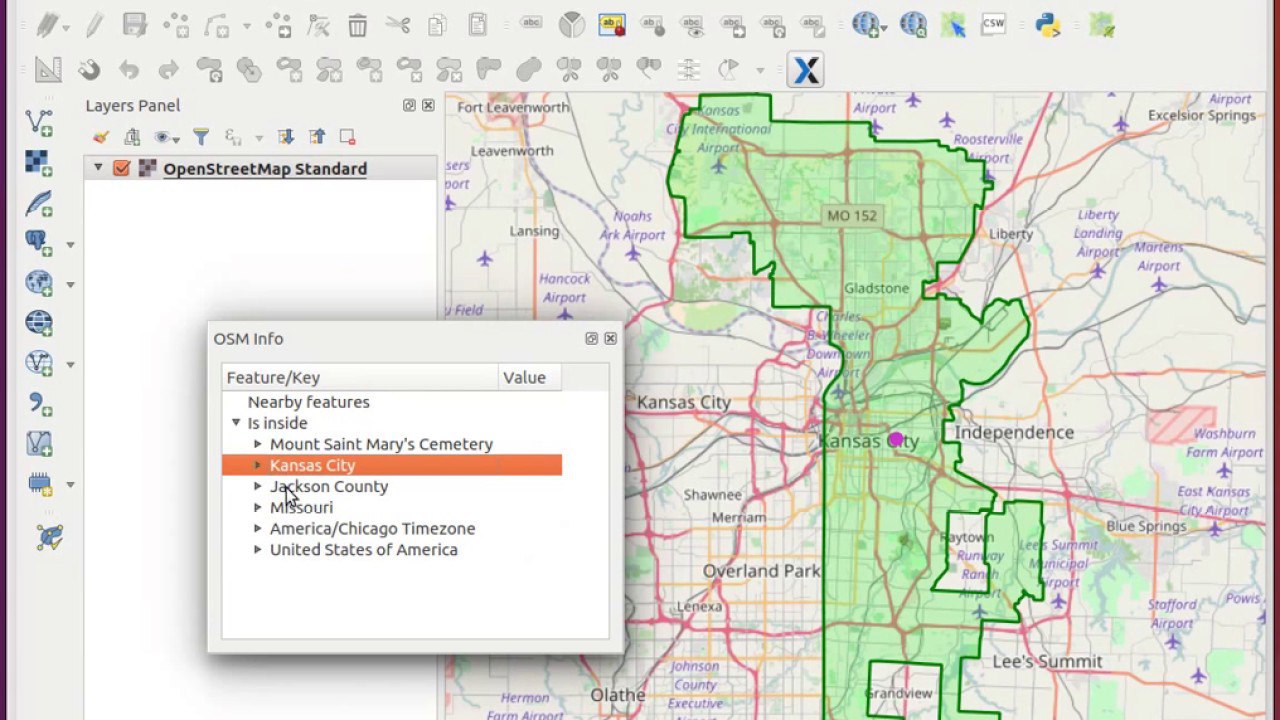Select the 'Missouri' row in OSM Info

(301, 507)
